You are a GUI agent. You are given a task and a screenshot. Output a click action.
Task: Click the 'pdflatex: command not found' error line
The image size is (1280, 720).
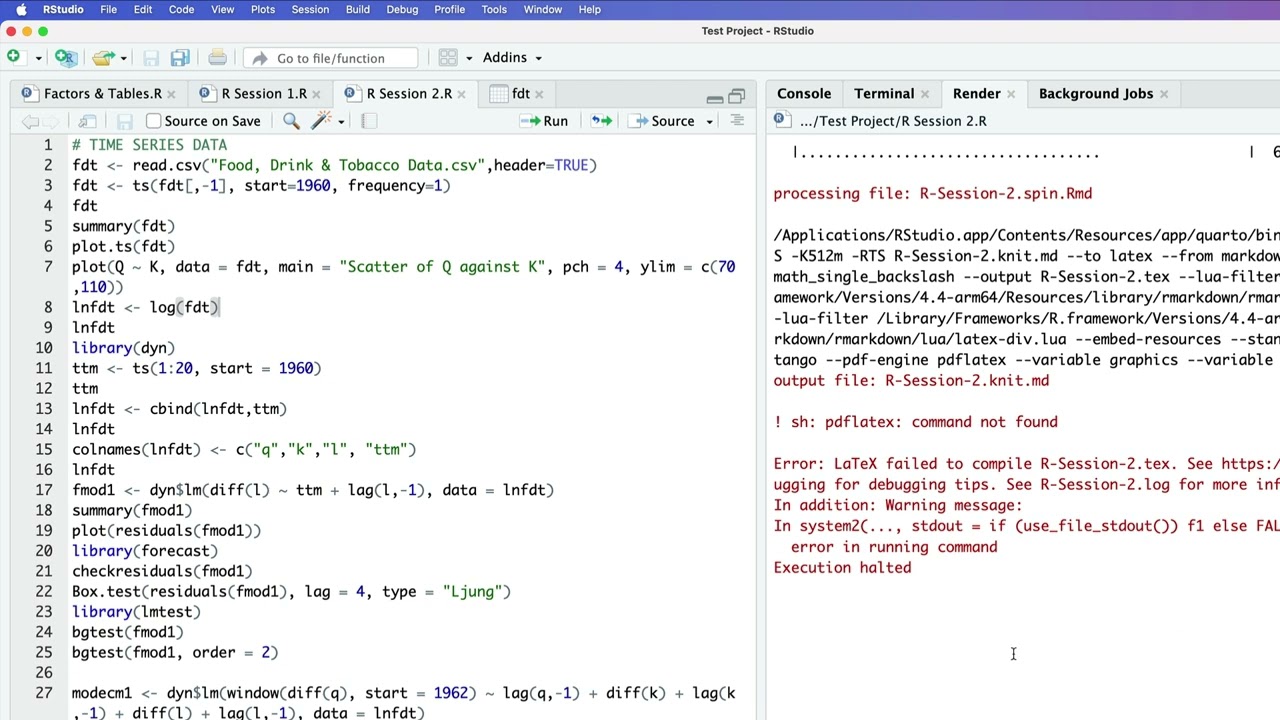pyautogui.click(x=915, y=422)
